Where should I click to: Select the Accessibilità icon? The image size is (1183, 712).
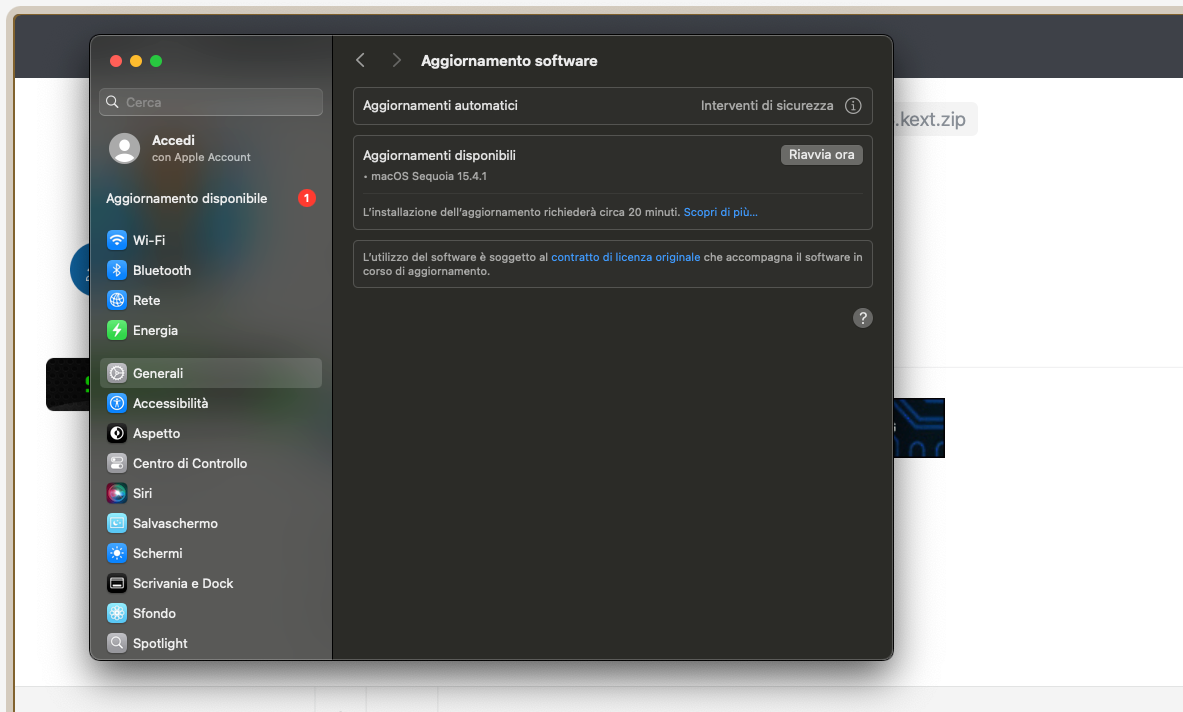(x=117, y=404)
